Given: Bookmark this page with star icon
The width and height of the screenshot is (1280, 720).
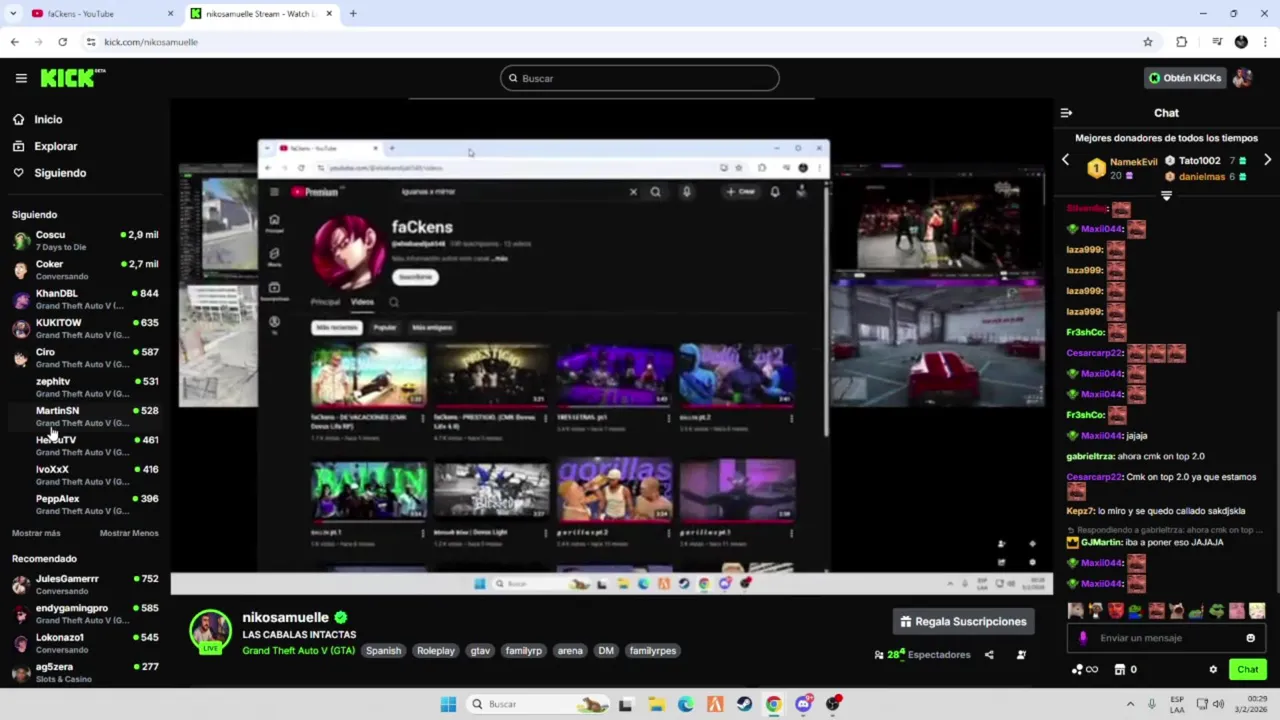Looking at the screenshot, I should click(x=1148, y=42).
